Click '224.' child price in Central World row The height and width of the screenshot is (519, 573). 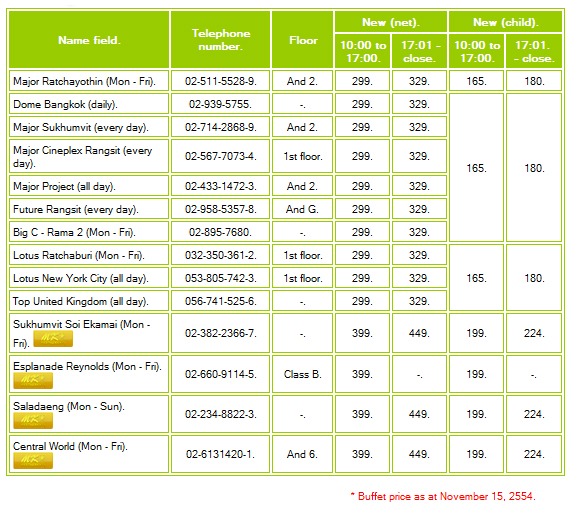[534, 454]
